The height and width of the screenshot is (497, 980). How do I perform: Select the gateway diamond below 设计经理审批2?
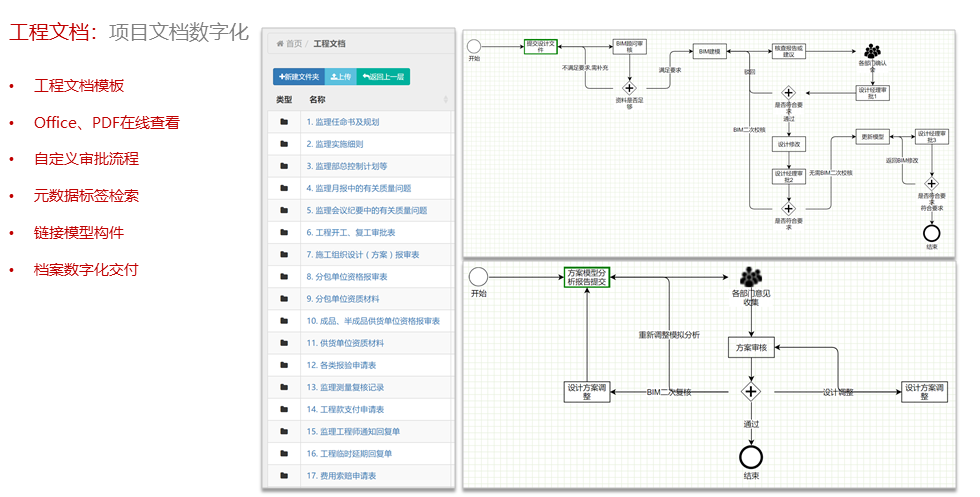[x=788, y=209]
